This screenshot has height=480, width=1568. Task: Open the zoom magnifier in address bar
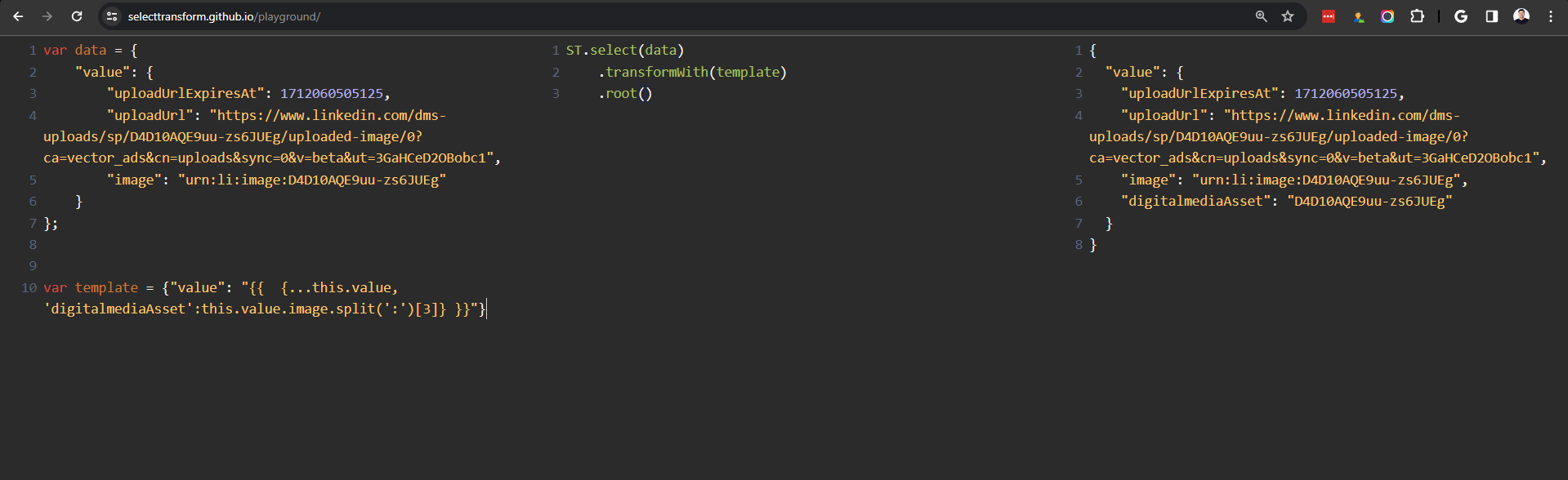click(1262, 16)
